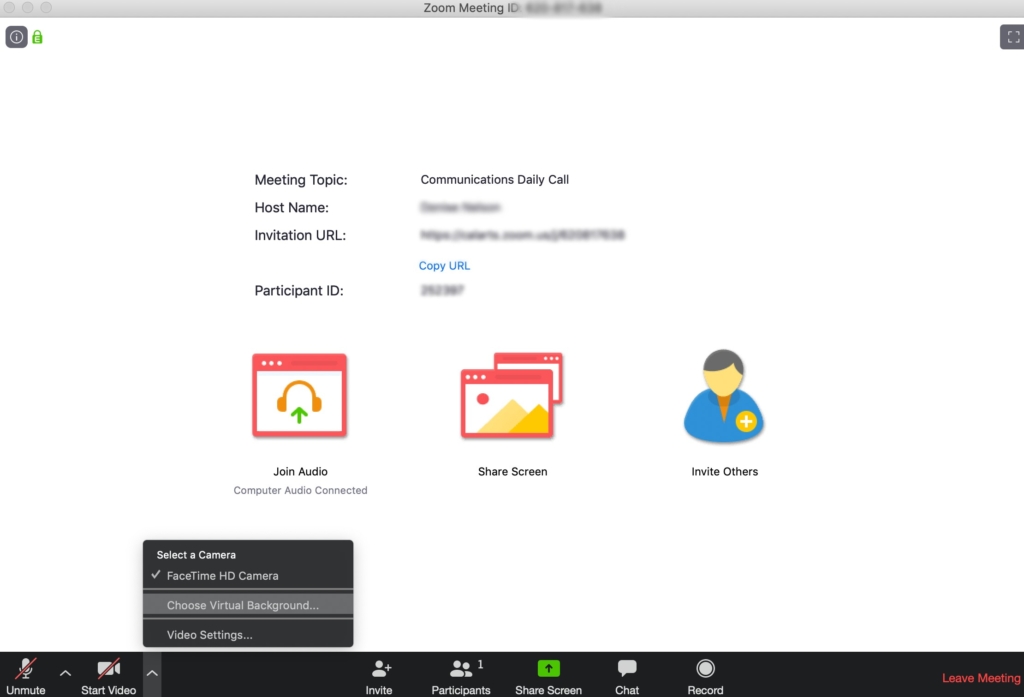Select FaceTime HD Camera in the menu
1024x697 pixels.
[x=248, y=575]
